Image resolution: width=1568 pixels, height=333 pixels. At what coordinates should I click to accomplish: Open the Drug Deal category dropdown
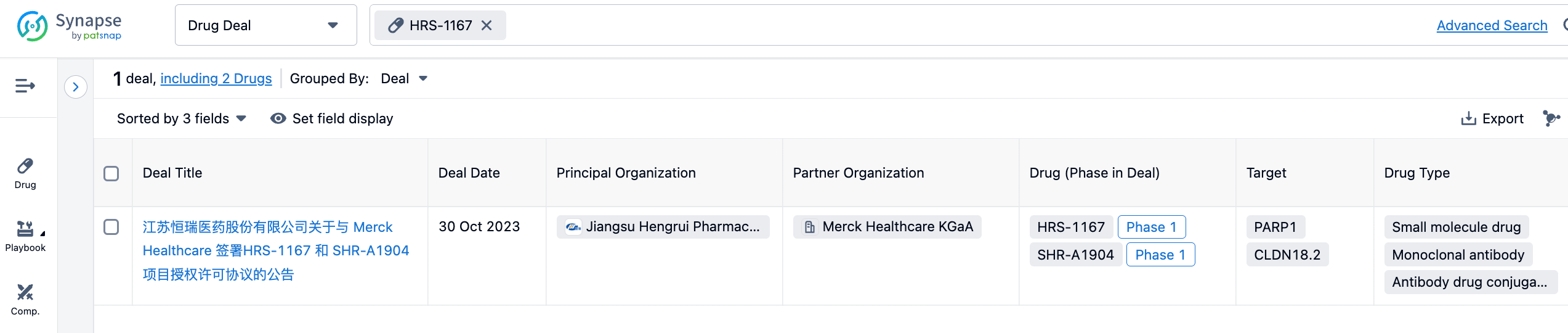click(265, 25)
